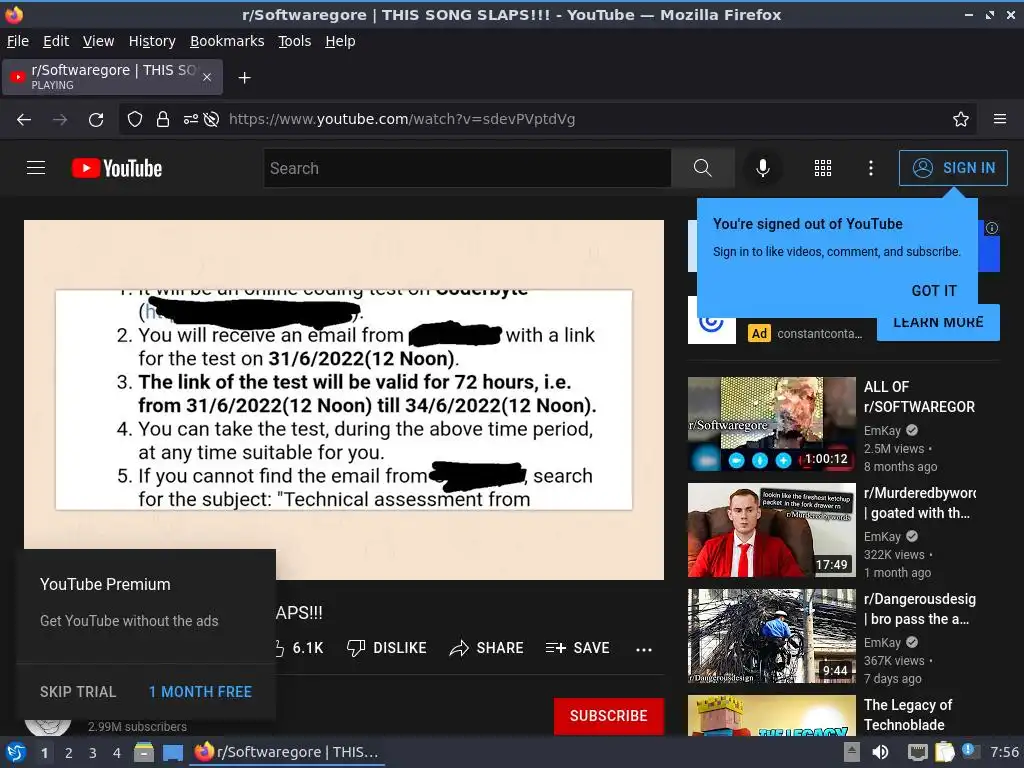Click the DISLIKE button
This screenshot has width=1024, height=768.
(387, 648)
